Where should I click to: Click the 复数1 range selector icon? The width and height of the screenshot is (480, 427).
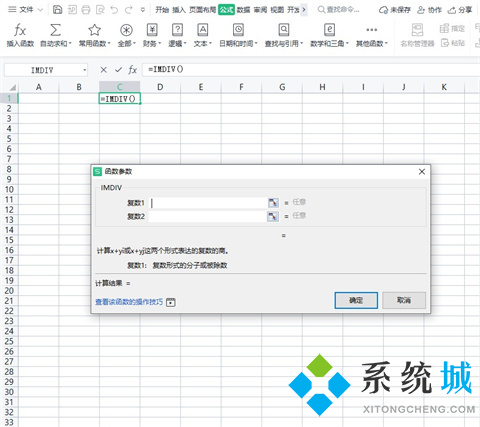point(273,203)
